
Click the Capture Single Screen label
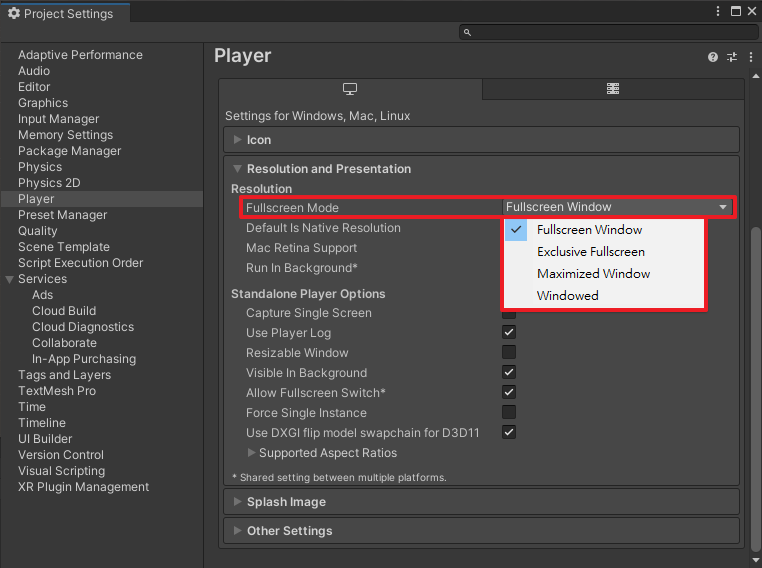pos(309,313)
